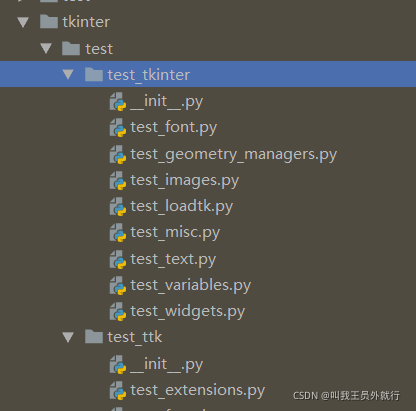Select test_text.py in the tree

(173, 260)
